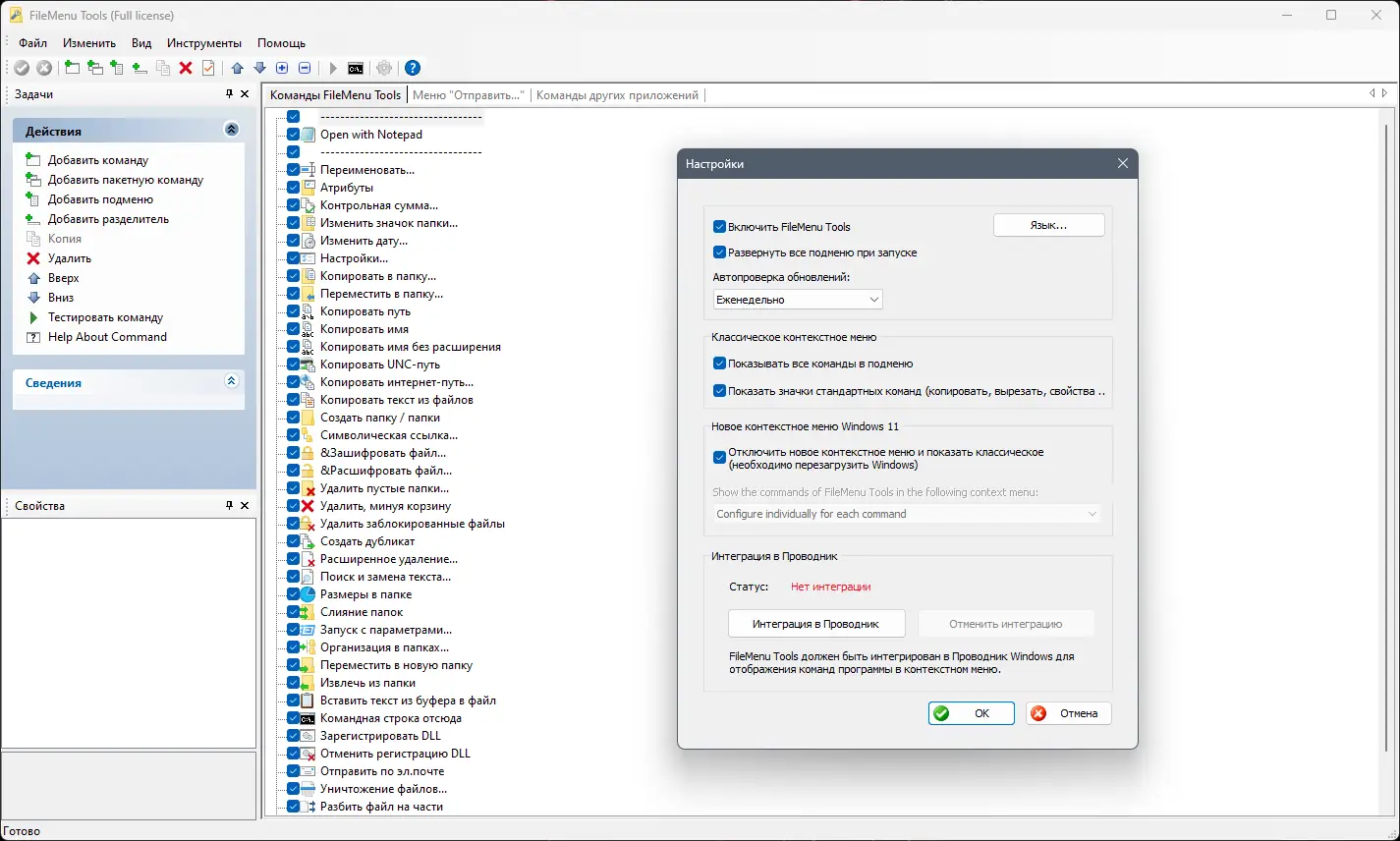The height and width of the screenshot is (841, 1400).
Task: Click the blue move up arrow in toolbar
Action: tap(237, 68)
